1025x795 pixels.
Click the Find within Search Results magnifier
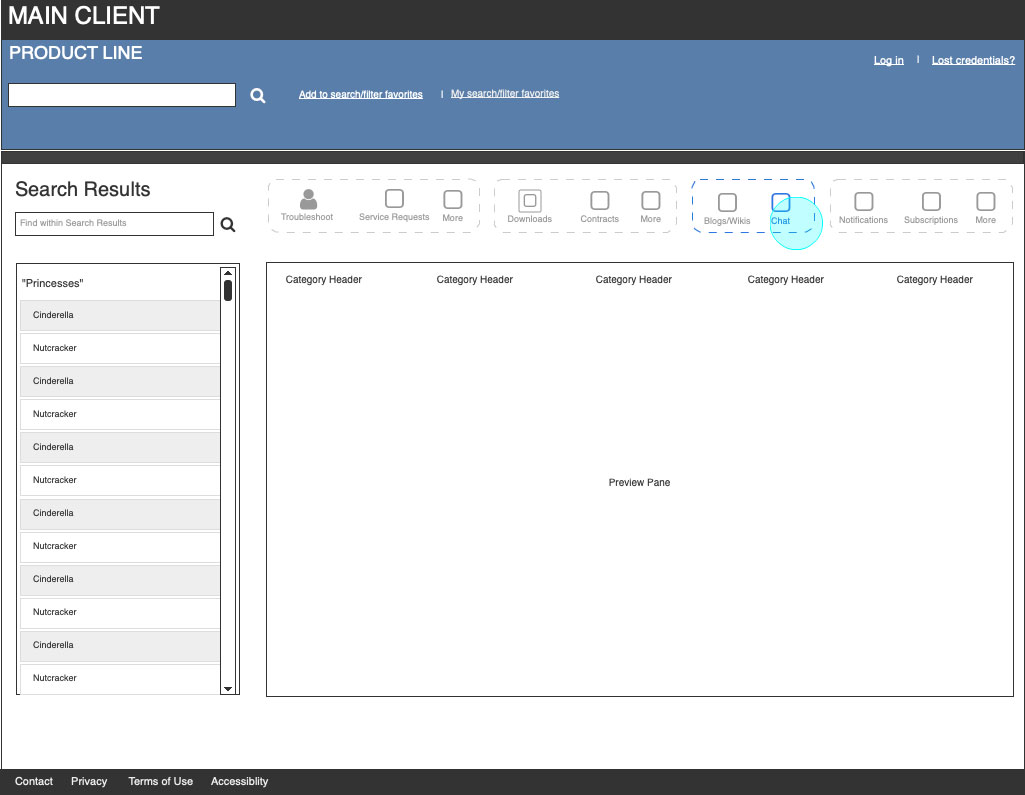point(228,225)
